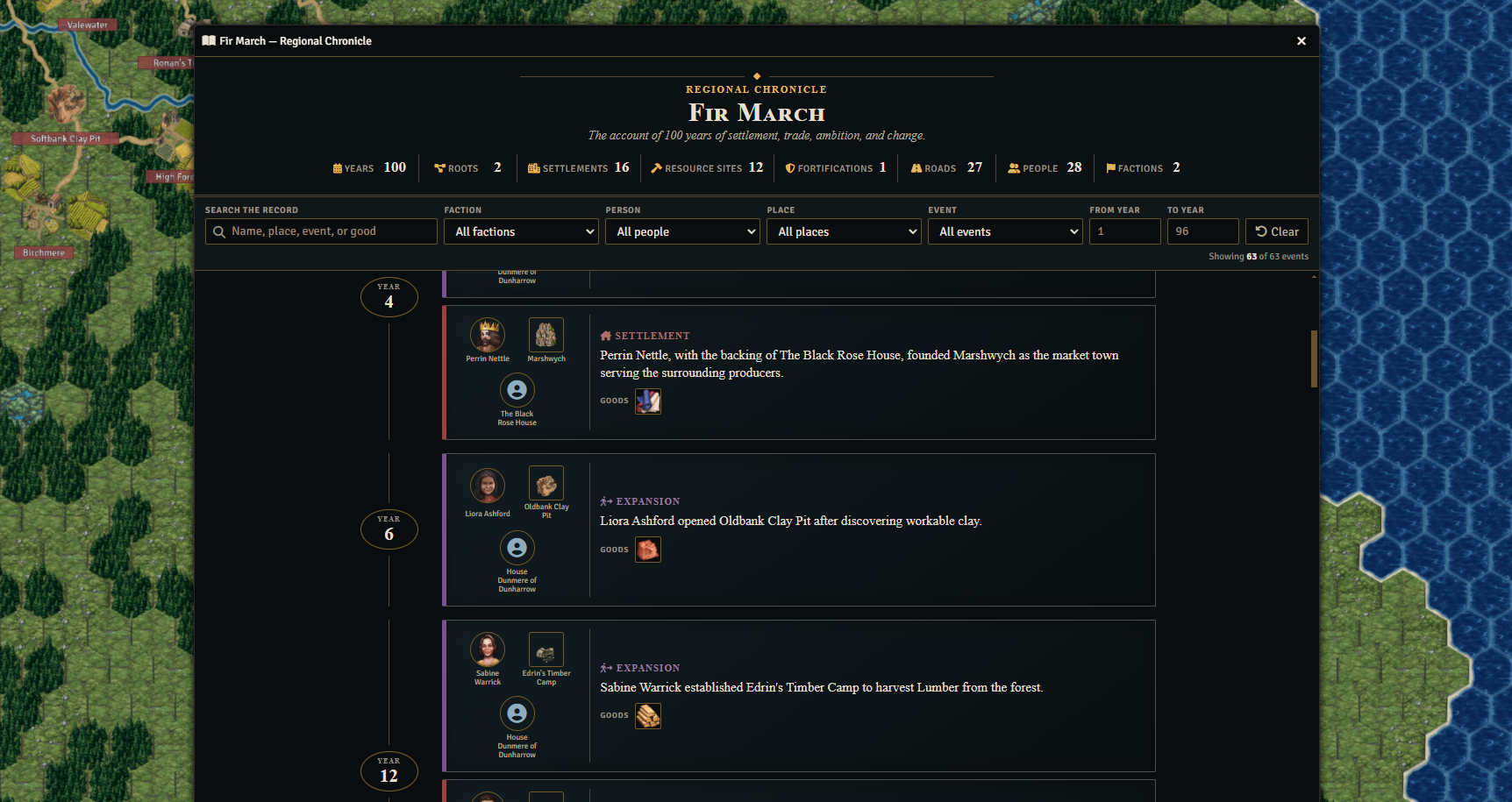Image resolution: width=1512 pixels, height=802 pixels.
Task: Click the chronicle list scrollbar
Action: [x=1314, y=358]
